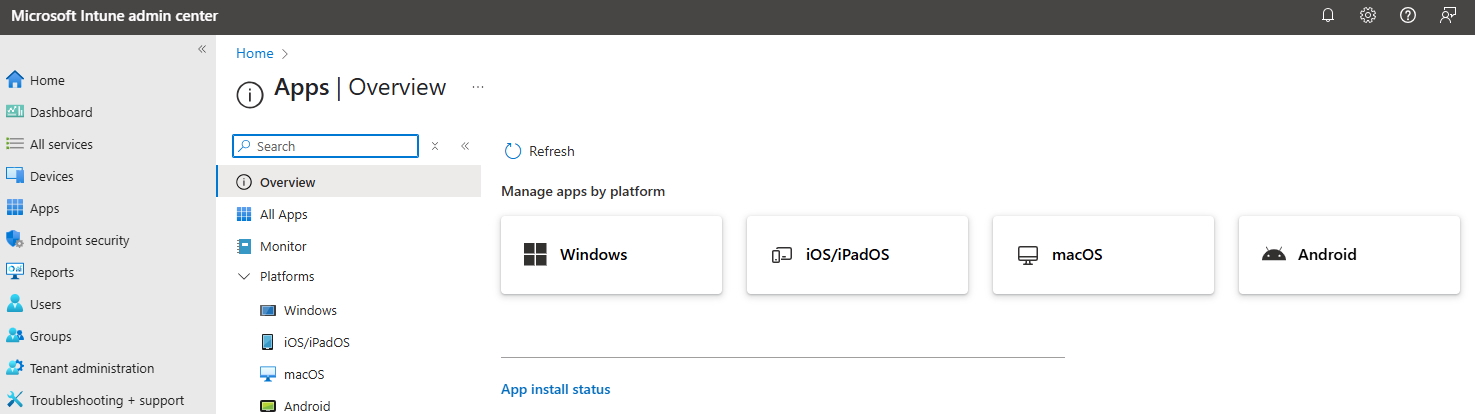Click the Dashboard chart icon
Image resolution: width=1475 pixels, height=414 pixels.
point(15,112)
